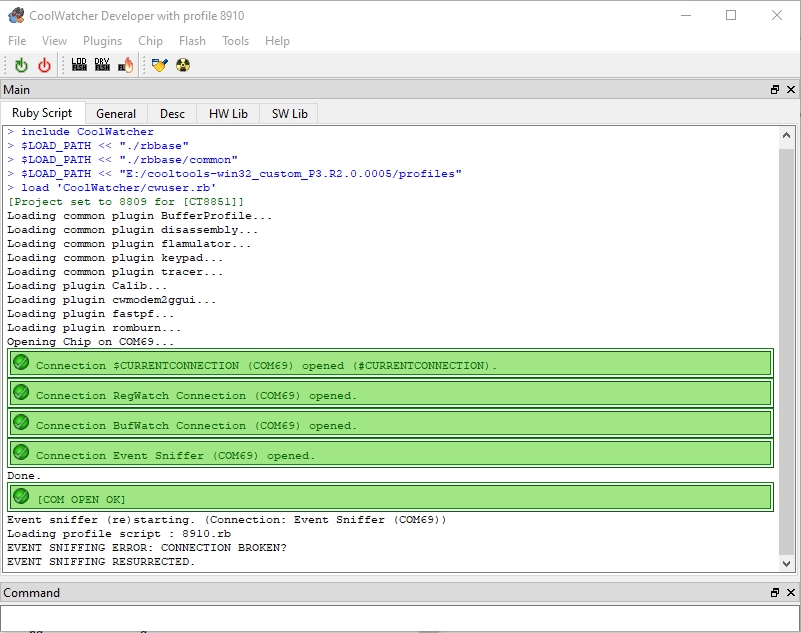The height and width of the screenshot is (633, 801).
Task: Switch to the SW Lib tab
Action: point(289,113)
